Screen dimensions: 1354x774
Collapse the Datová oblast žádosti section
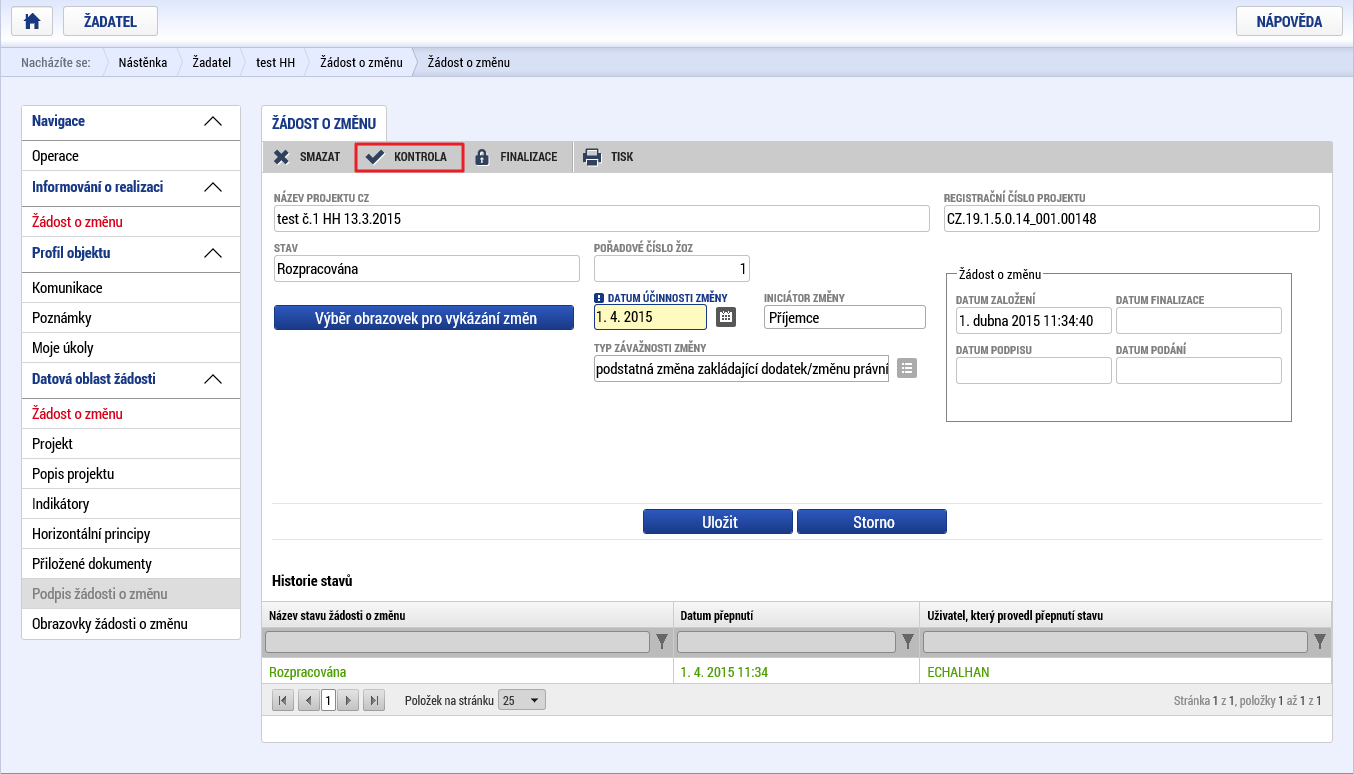pos(213,379)
